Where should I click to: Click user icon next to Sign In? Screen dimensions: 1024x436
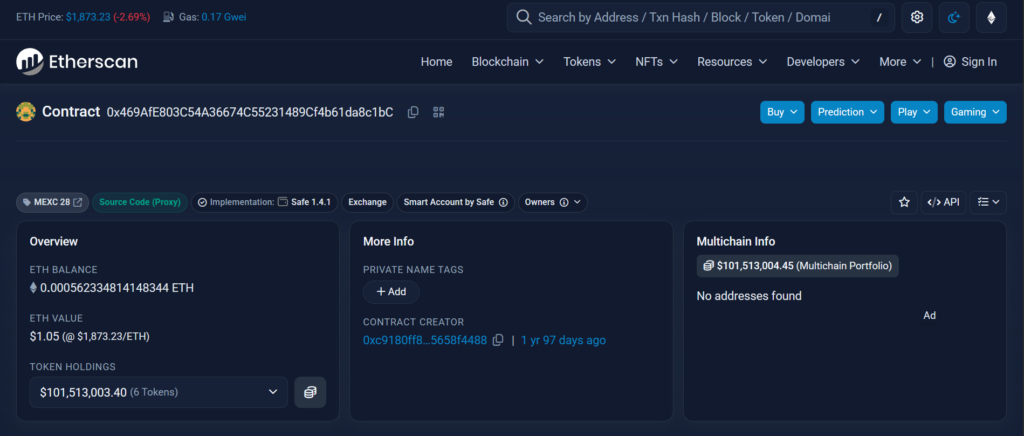click(950, 61)
